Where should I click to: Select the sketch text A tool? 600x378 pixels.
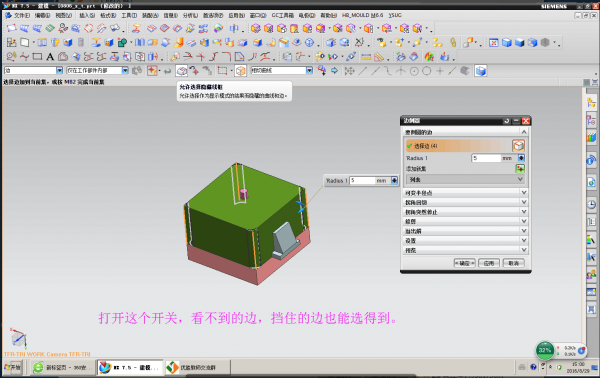point(50,57)
